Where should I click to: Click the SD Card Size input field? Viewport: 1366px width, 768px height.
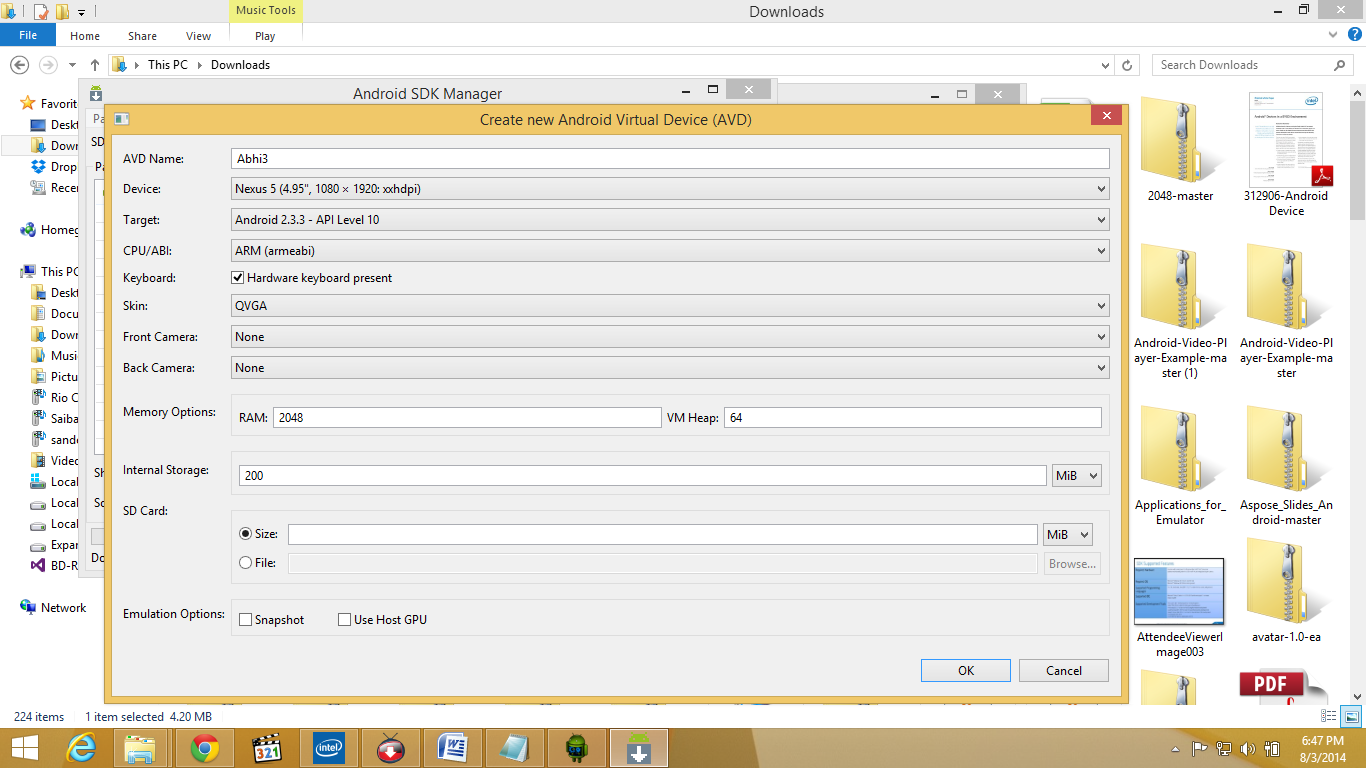pos(663,535)
